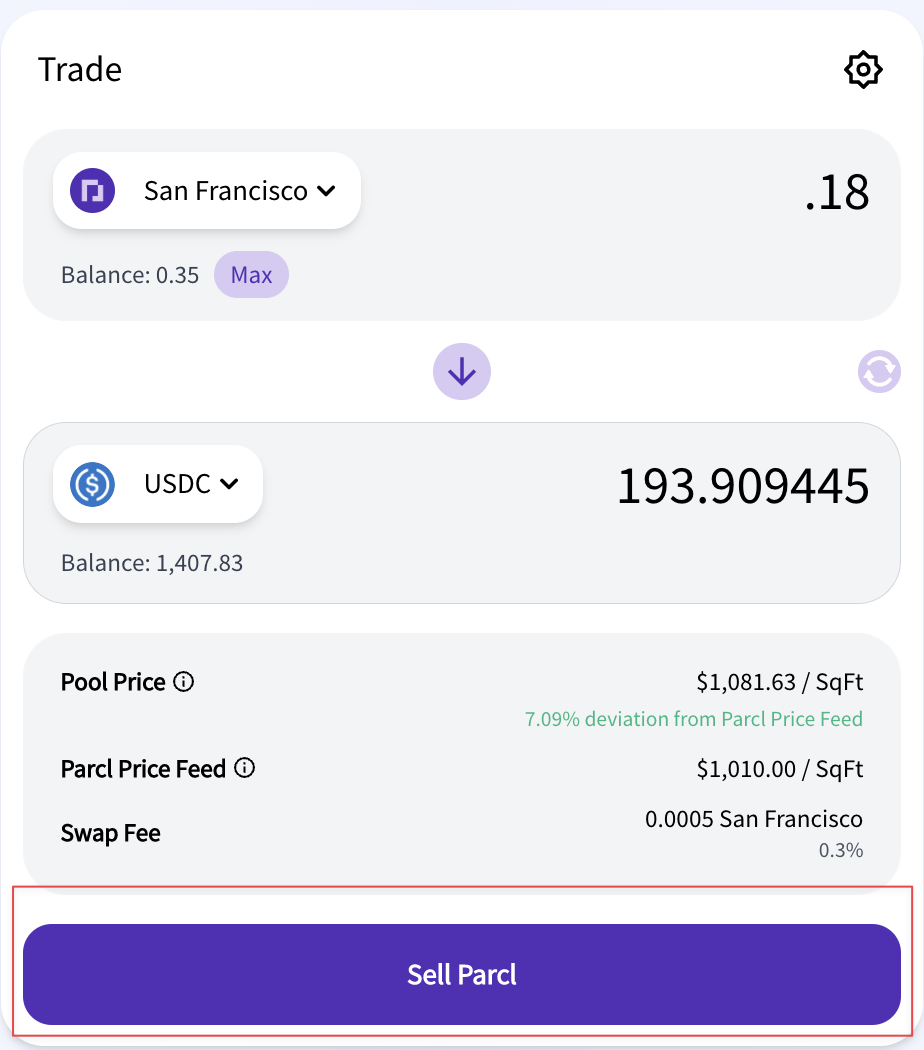
Task: Click the Swap Fee label
Action: [110, 833]
